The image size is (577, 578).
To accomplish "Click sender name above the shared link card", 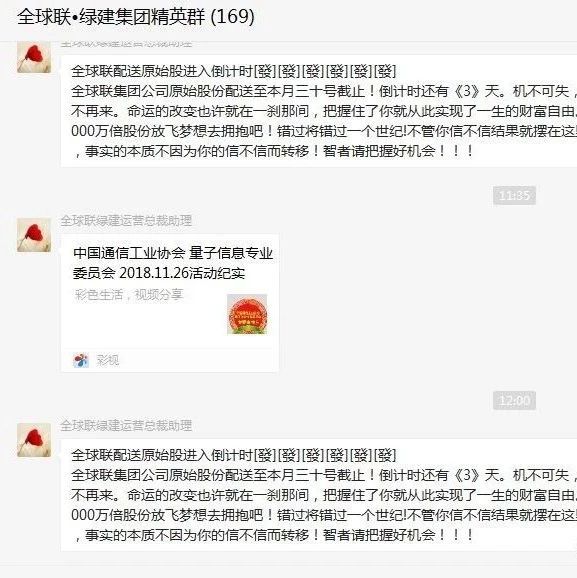I will tap(126, 220).
